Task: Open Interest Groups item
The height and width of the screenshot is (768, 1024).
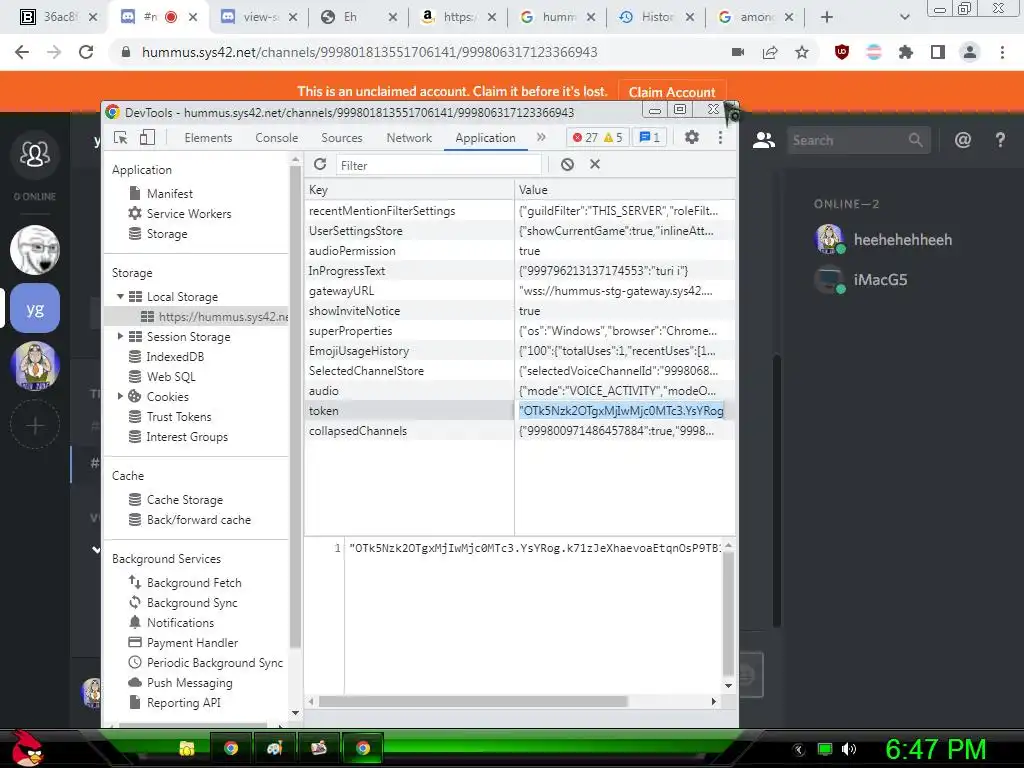Action: coord(186,436)
